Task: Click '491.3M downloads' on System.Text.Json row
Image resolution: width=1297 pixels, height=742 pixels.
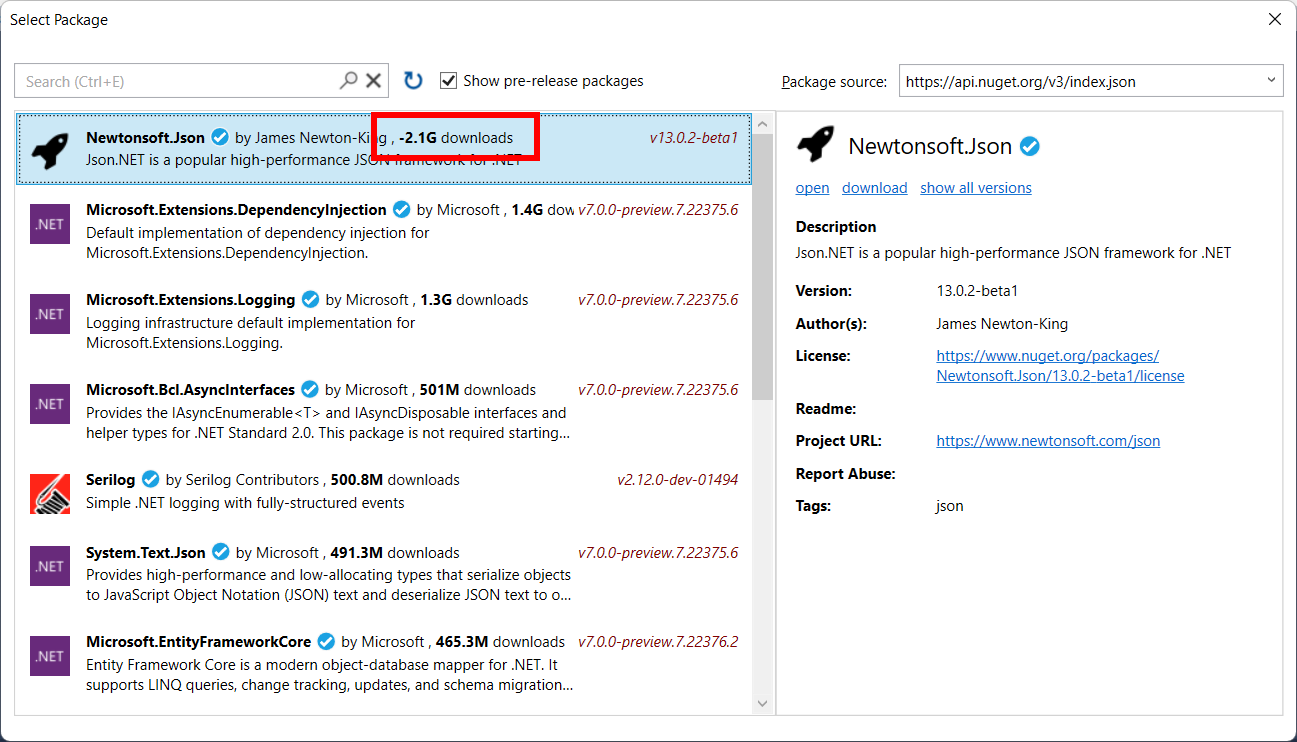Action: tap(393, 552)
